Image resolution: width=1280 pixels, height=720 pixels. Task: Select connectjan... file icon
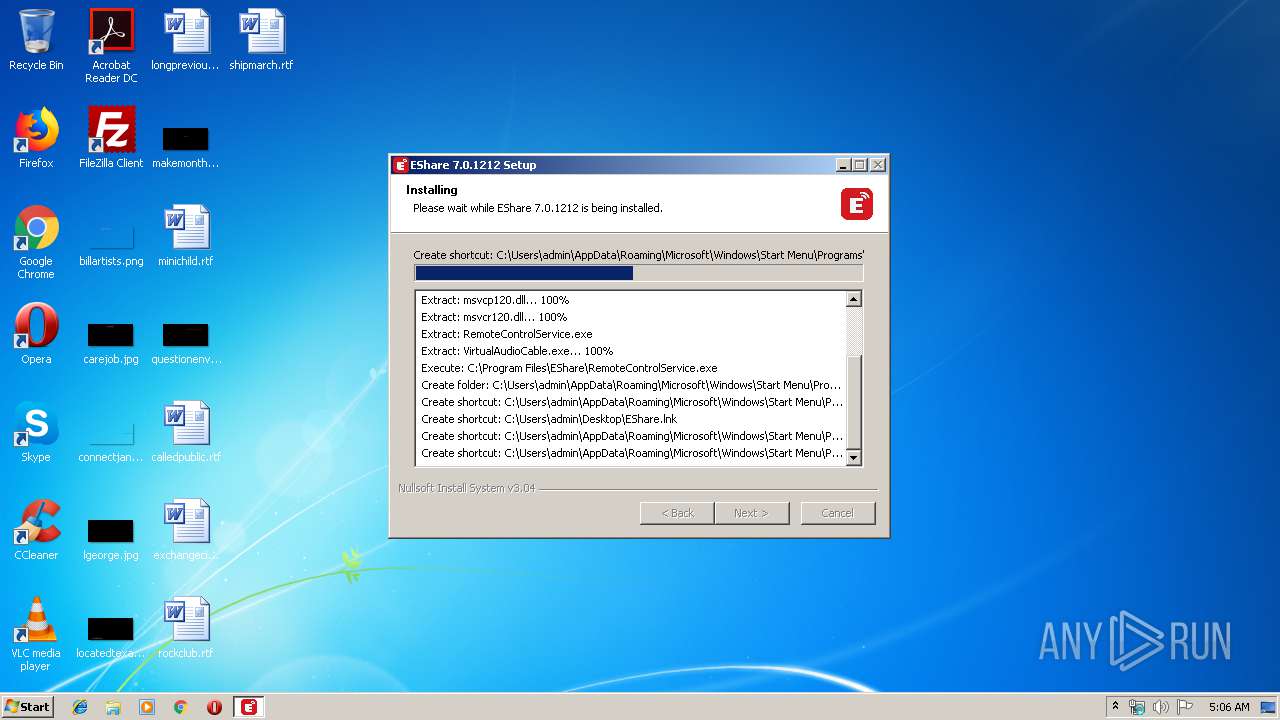[111, 440]
